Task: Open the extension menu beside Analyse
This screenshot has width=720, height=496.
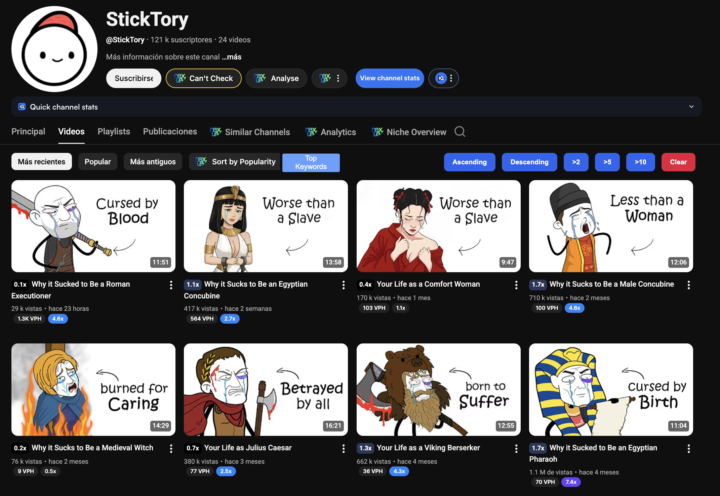Action: point(329,78)
